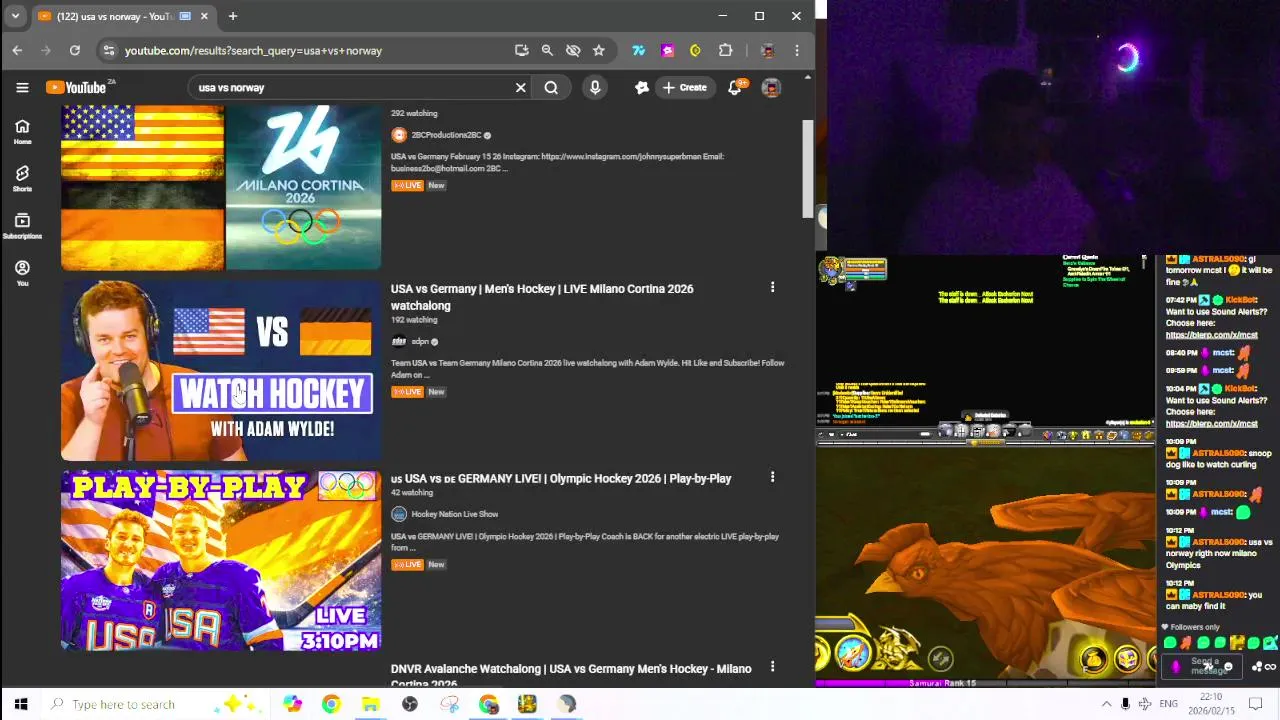Open zoom magnifier in address bar
Viewport: 1280px width, 720px height.
[547, 50]
